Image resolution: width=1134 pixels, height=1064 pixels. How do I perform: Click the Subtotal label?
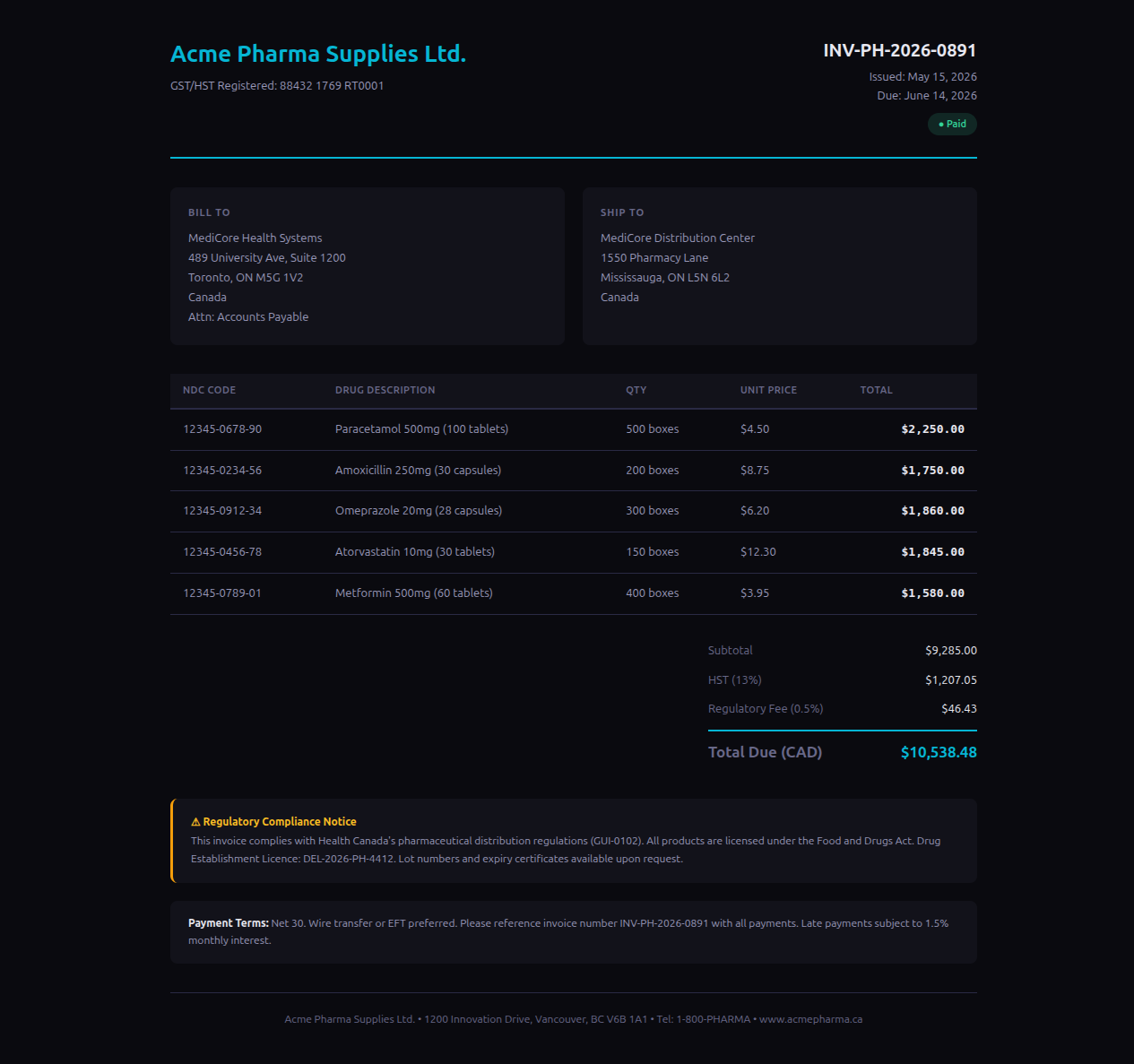point(731,651)
